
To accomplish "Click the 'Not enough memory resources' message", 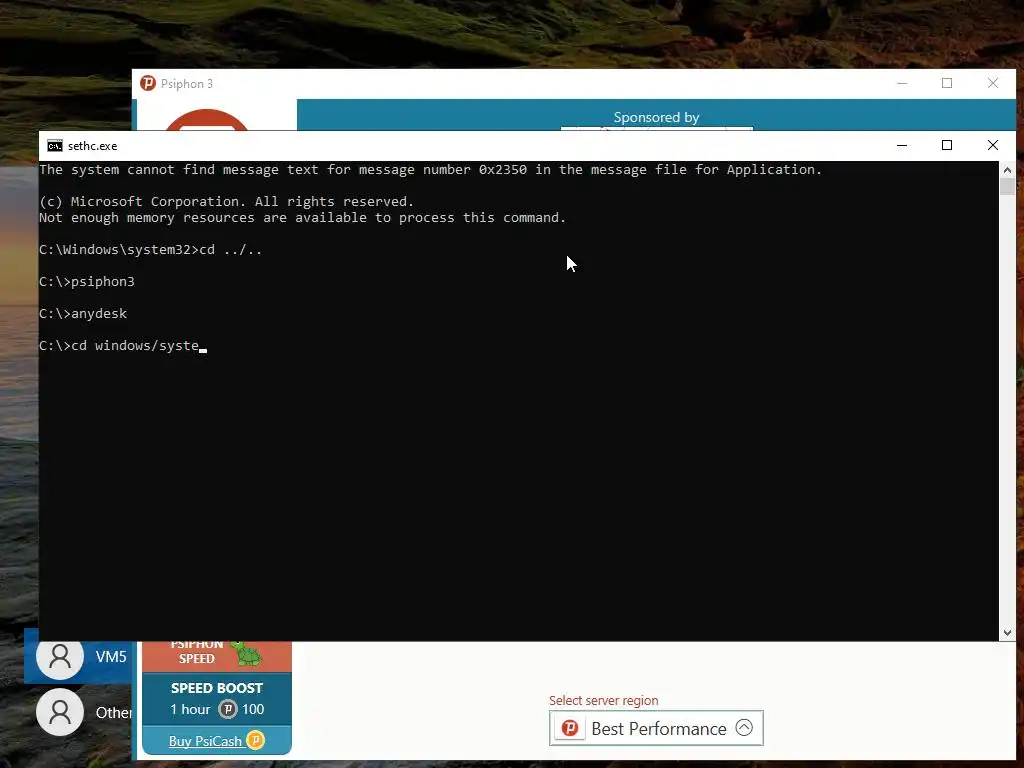I will [302, 217].
